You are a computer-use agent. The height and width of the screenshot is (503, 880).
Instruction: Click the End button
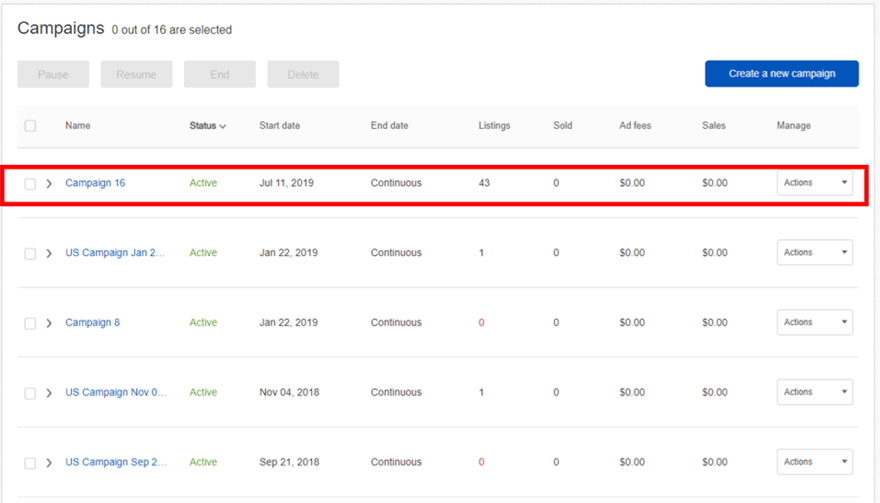pos(220,74)
